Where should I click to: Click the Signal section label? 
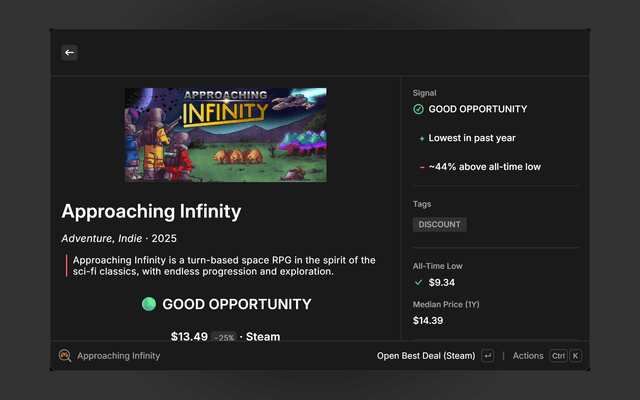pyautogui.click(x=424, y=93)
